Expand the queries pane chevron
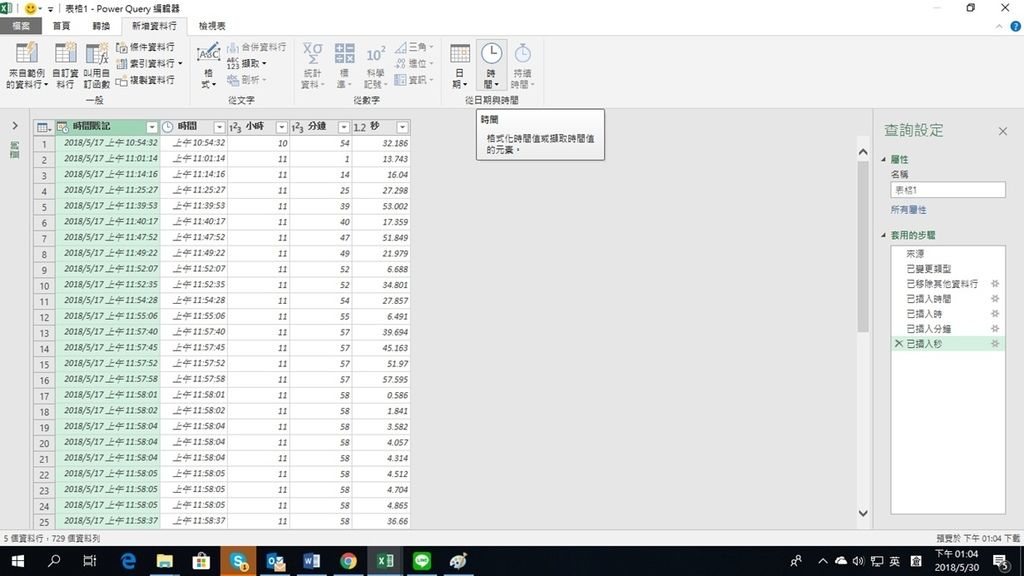 click(15, 126)
